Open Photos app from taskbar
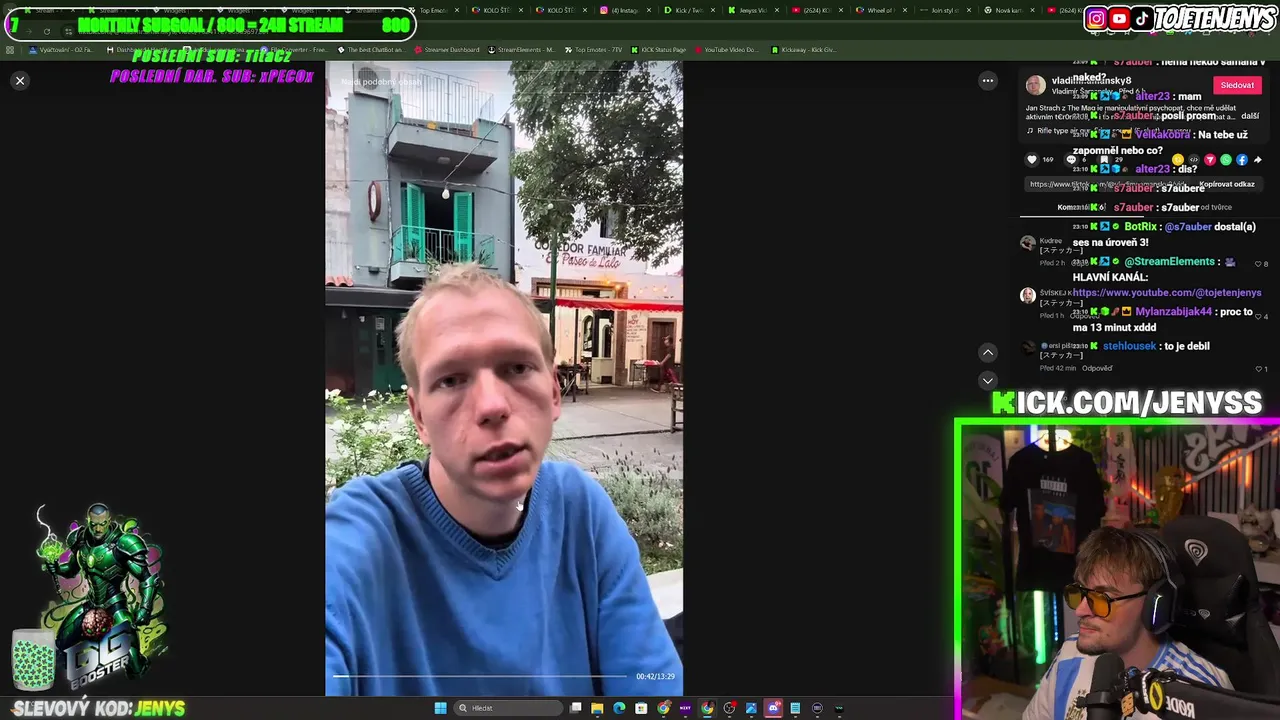The width and height of the screenshot is (1280, 720). coord(751,708)
